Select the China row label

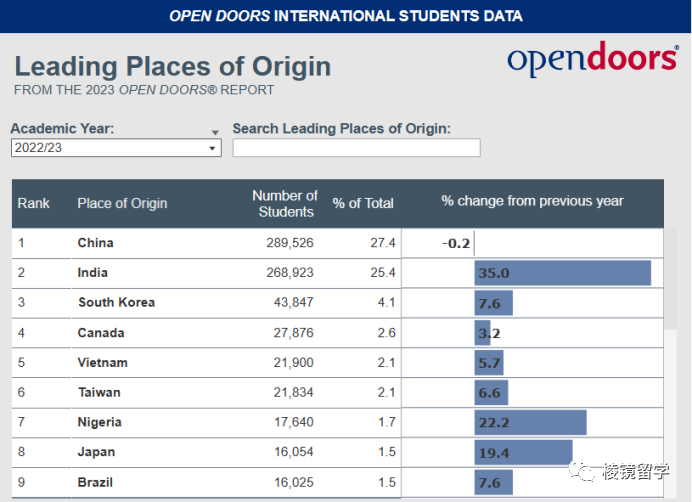[96, 243]
